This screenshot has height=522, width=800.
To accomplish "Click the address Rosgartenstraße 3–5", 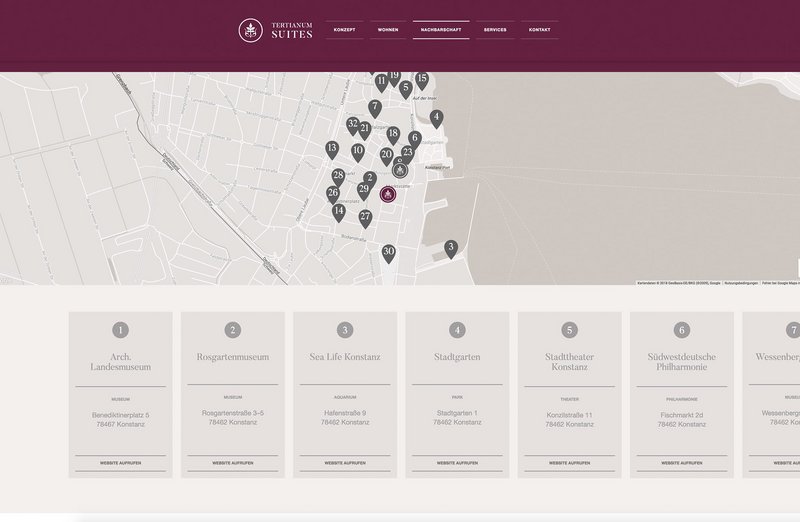I will click(x=233, y=413).
